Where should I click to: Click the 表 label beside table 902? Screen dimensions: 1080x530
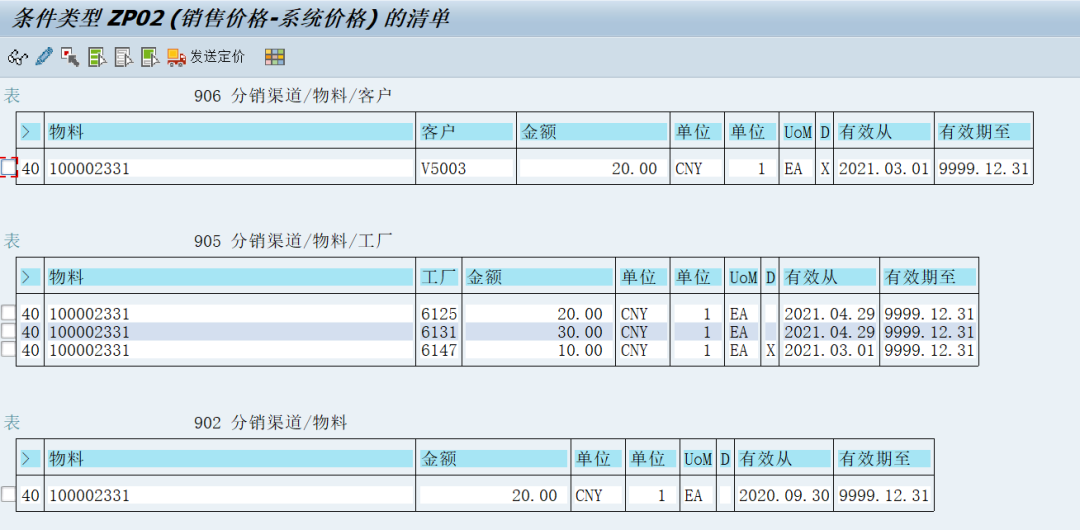pos(12,422)
